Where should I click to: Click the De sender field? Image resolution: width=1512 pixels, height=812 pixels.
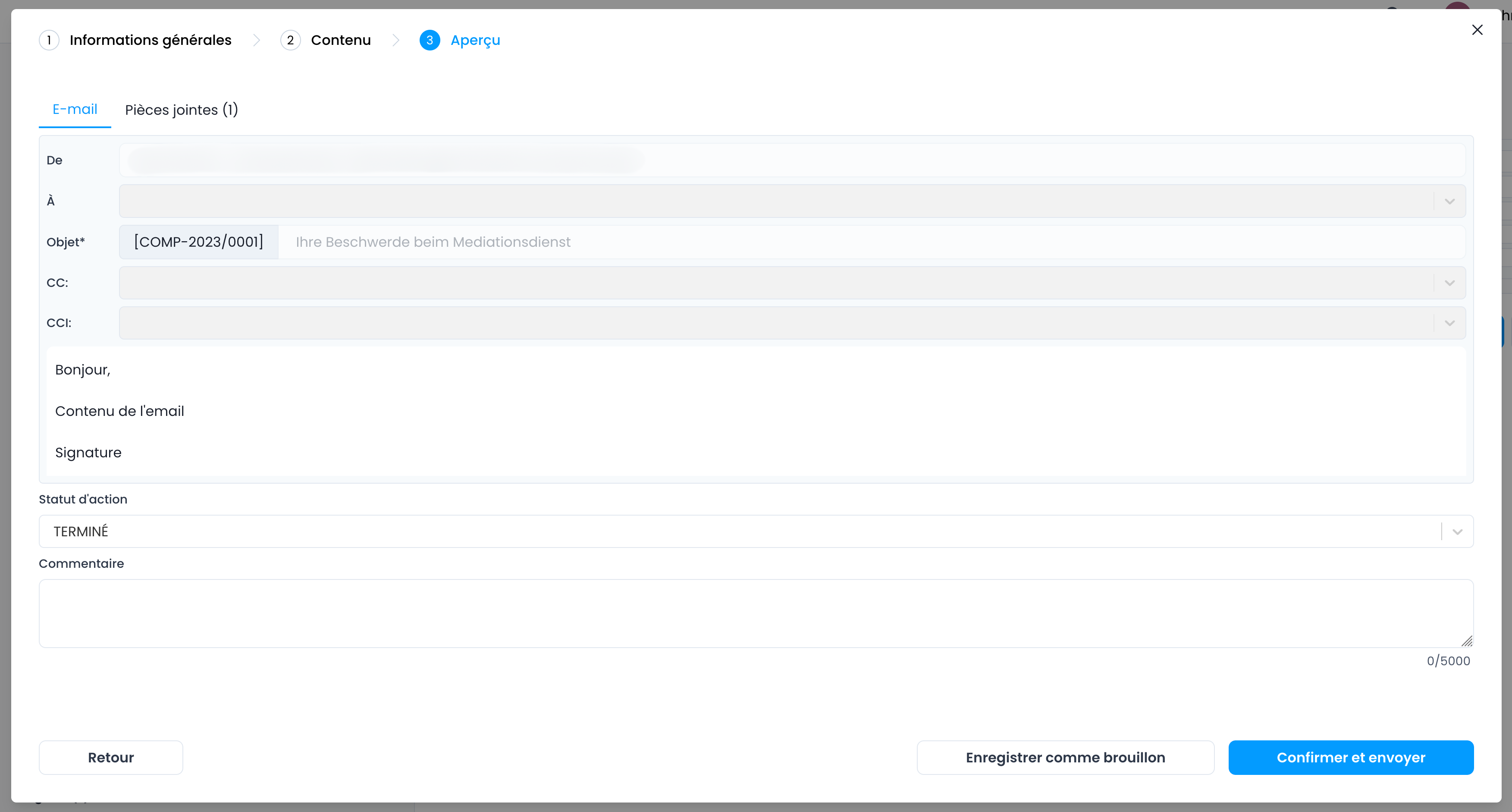(x=791, y=161)
